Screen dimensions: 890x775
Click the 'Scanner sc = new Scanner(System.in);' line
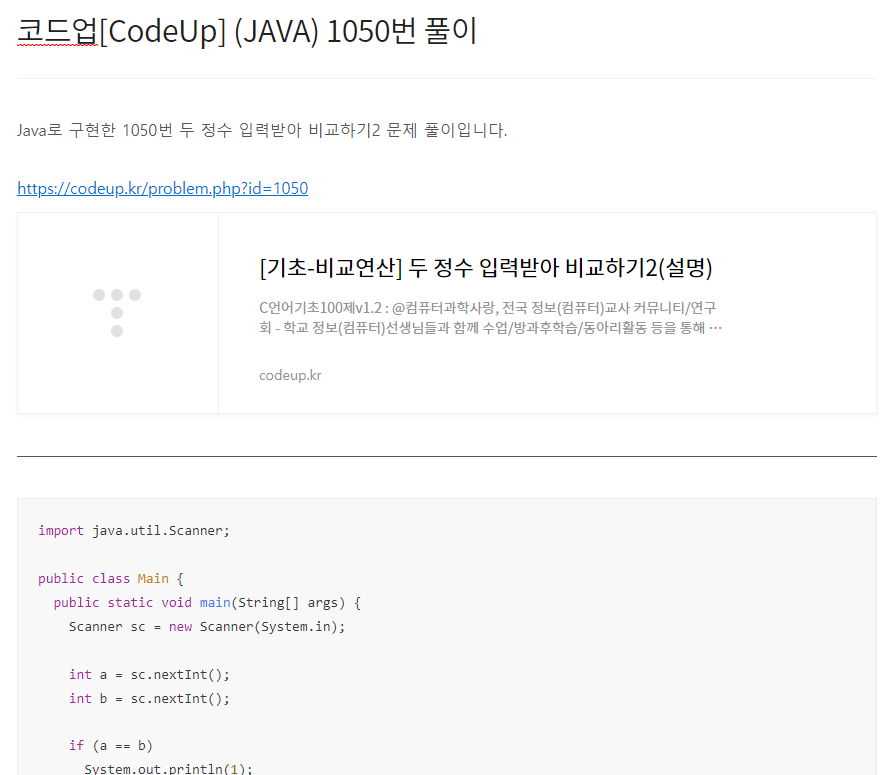point(207,626)
